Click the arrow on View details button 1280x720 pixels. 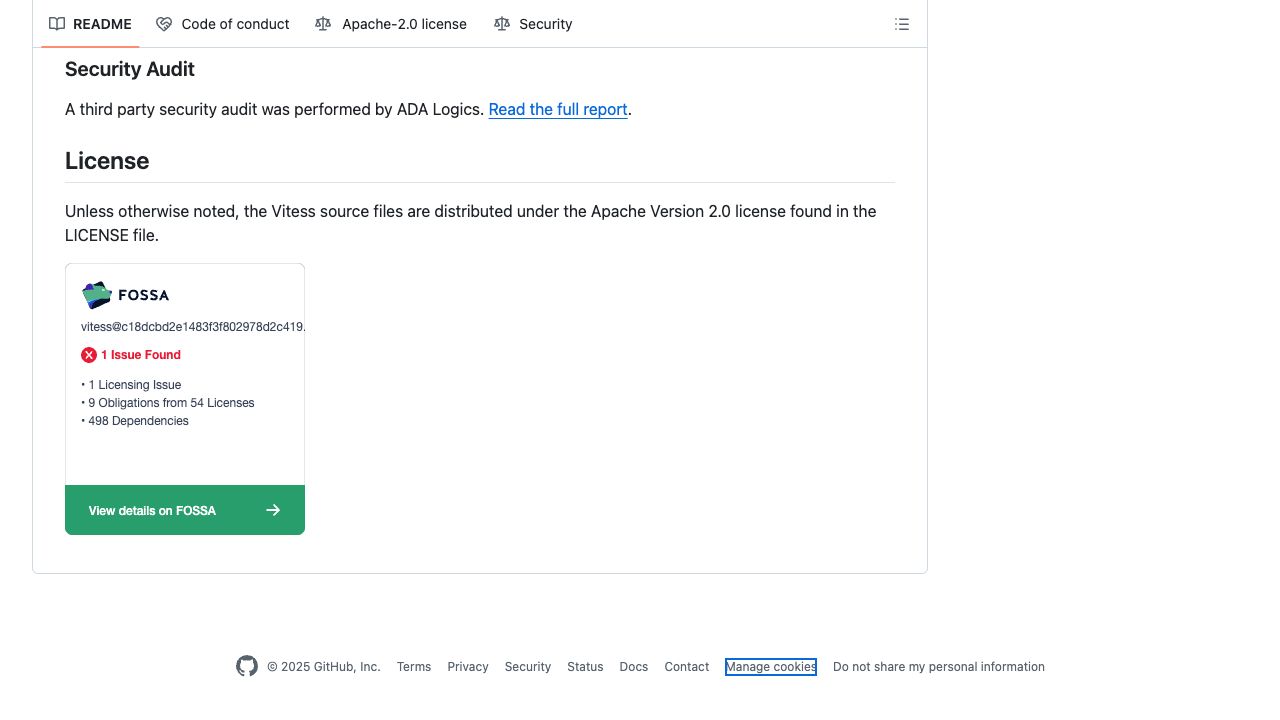coord(273,510)
